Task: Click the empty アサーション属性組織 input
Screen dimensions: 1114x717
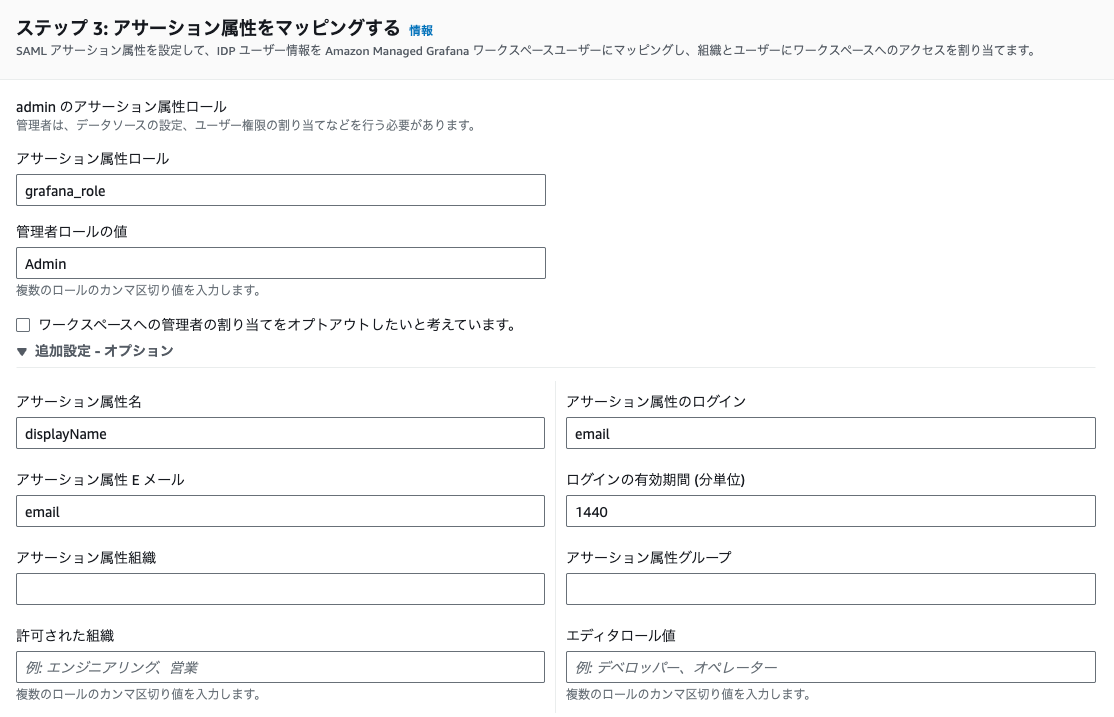Action: 281,589
